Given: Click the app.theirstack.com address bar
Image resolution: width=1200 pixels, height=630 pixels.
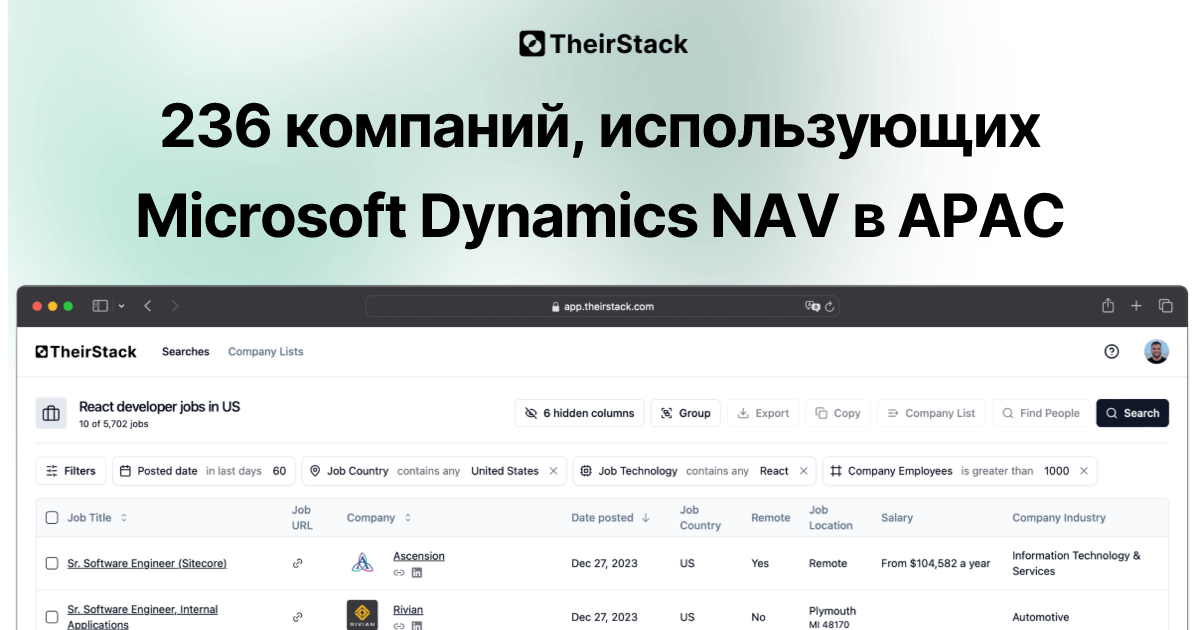Looking at the screenshot, I should click(x=603, y=306).
